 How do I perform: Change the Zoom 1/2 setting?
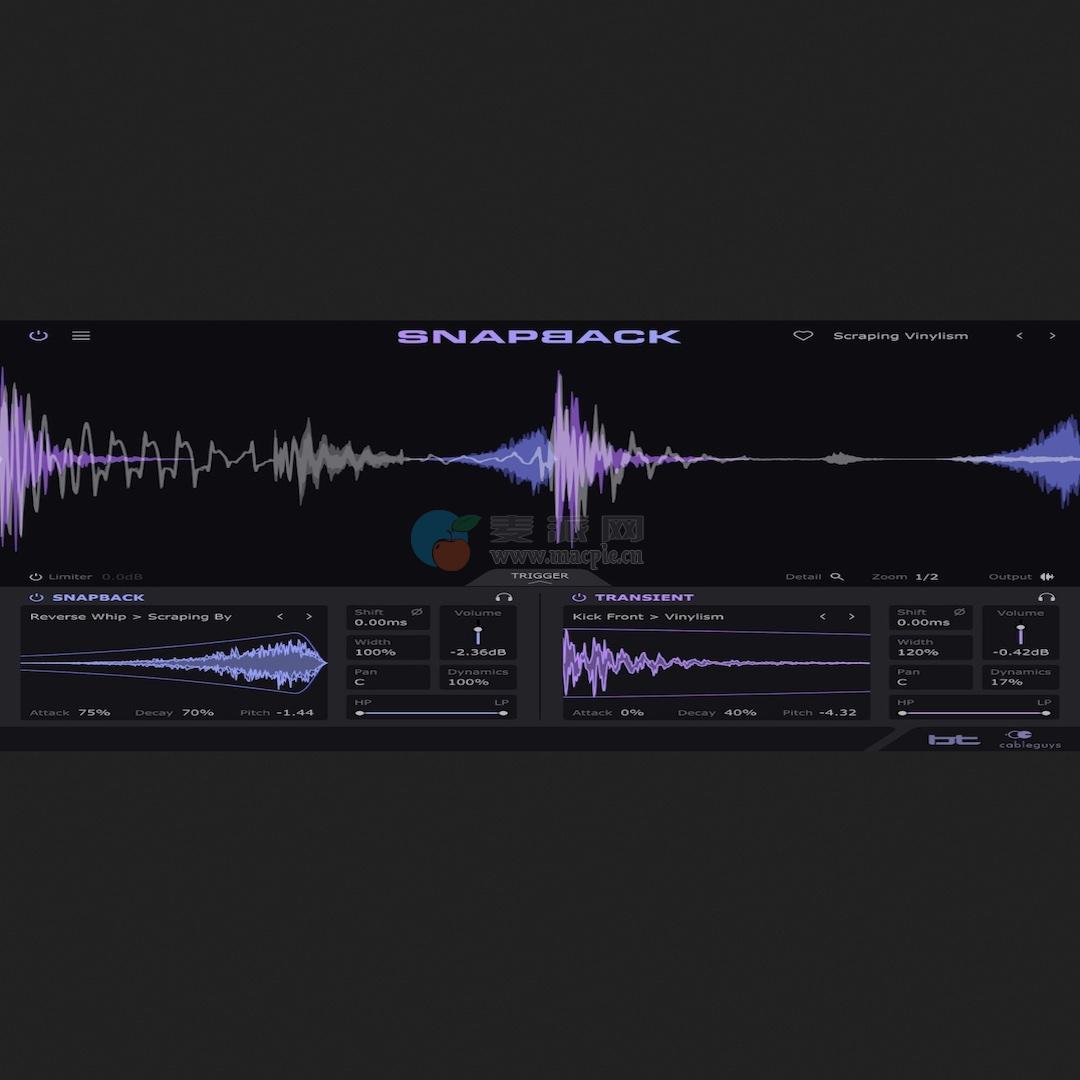[926, 577]
